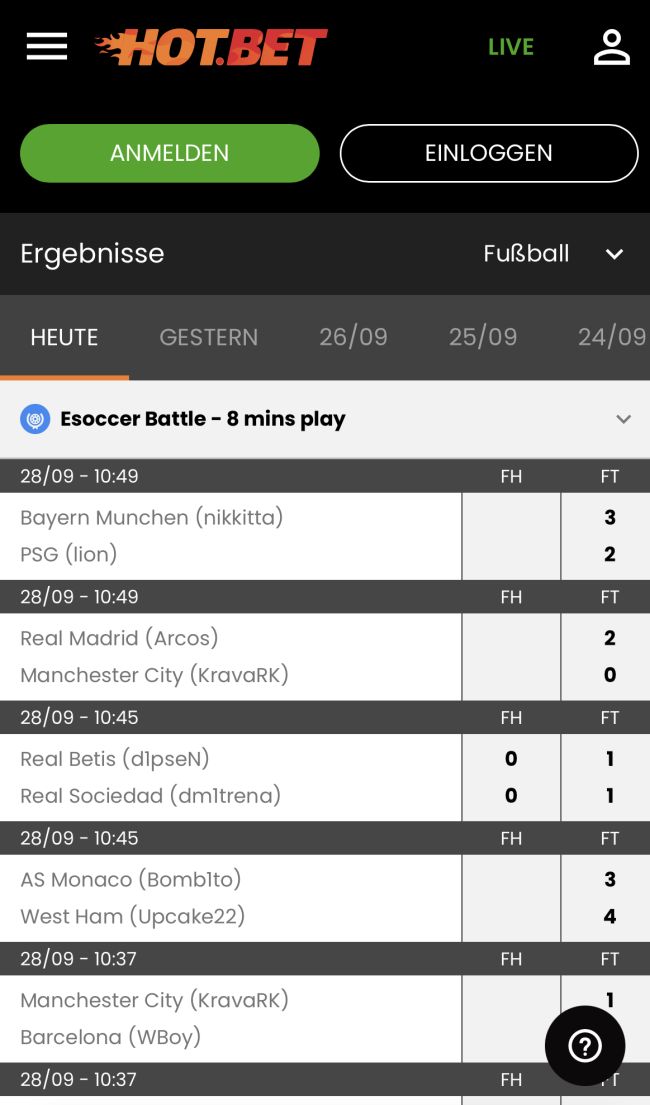Select the 26/09 date tab

pos(353,337)
